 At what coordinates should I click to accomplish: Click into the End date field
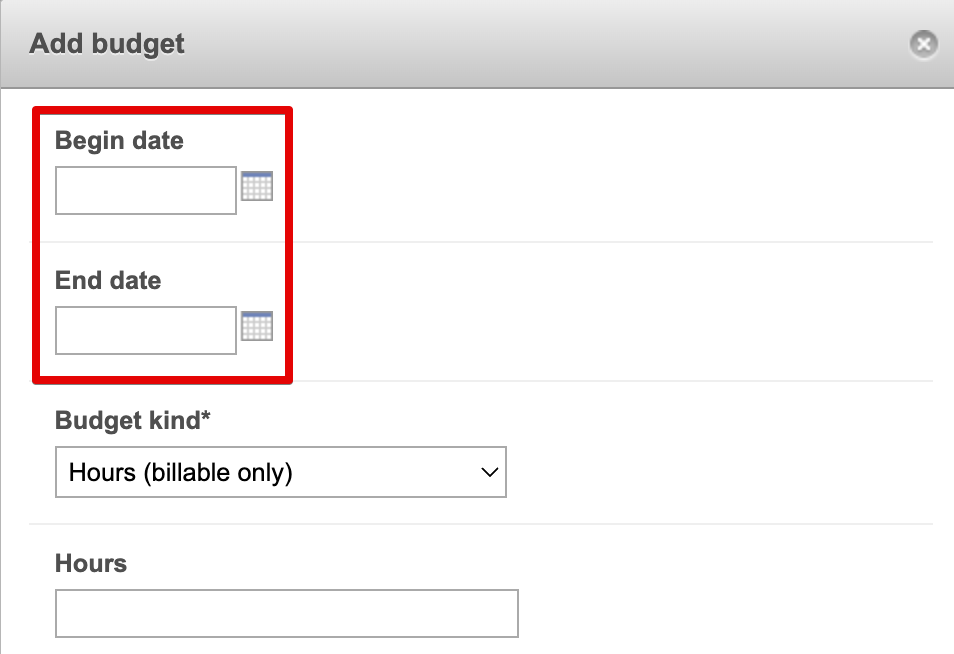point(146,330)
